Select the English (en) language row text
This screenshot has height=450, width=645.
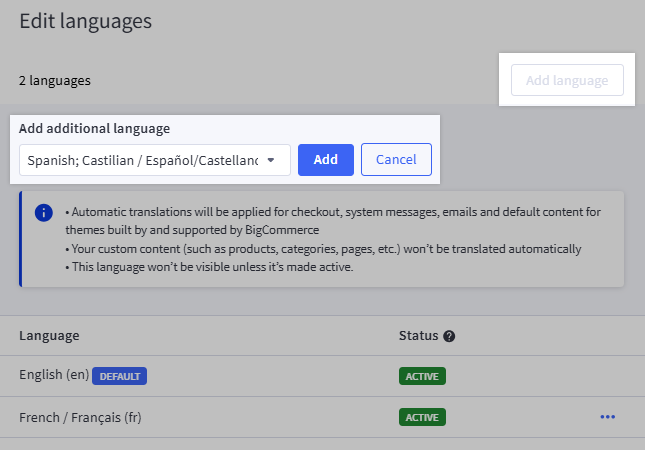click(x=54, y=375)
